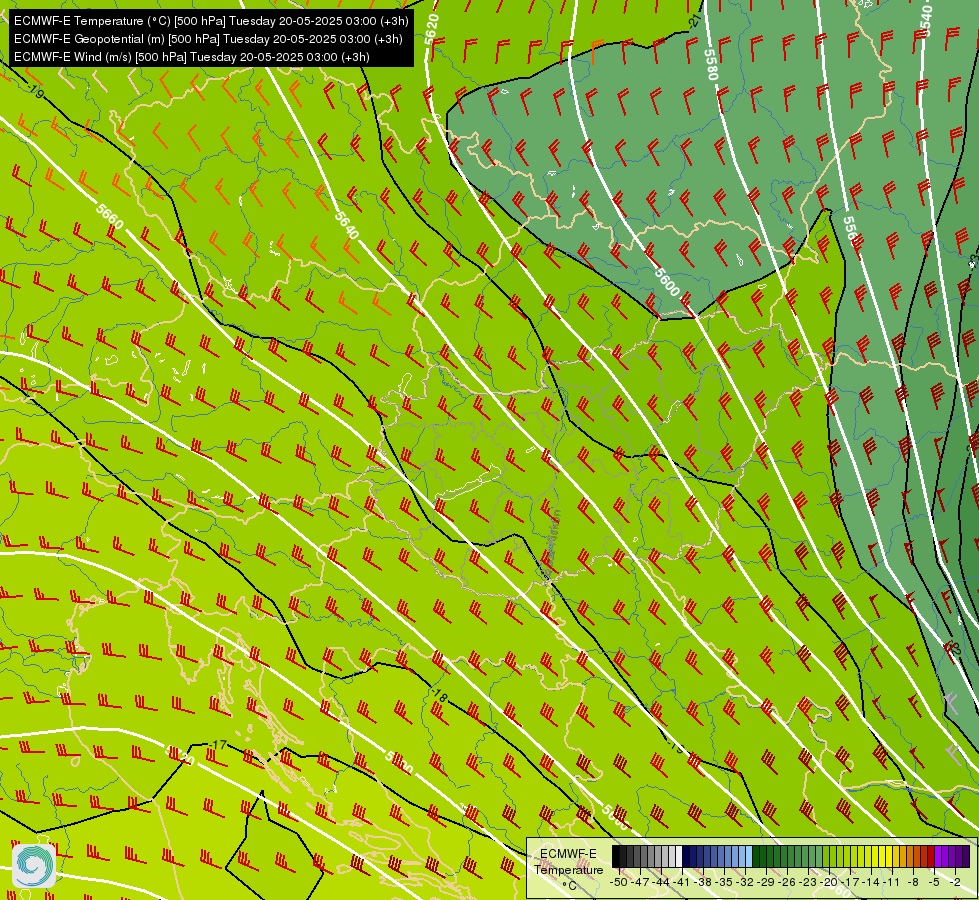The height and width of the screenshot is (900, 979).
Task: Click the -23 tick label on legend
Action: [808, 882]
